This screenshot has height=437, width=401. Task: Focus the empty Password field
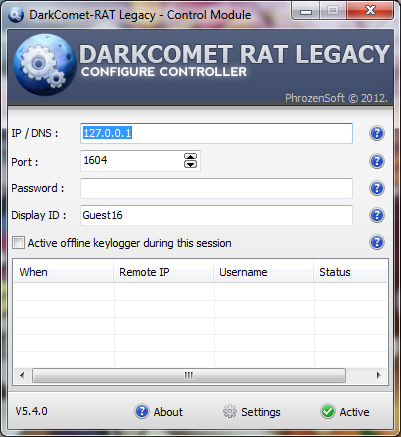tap(216, 188)
